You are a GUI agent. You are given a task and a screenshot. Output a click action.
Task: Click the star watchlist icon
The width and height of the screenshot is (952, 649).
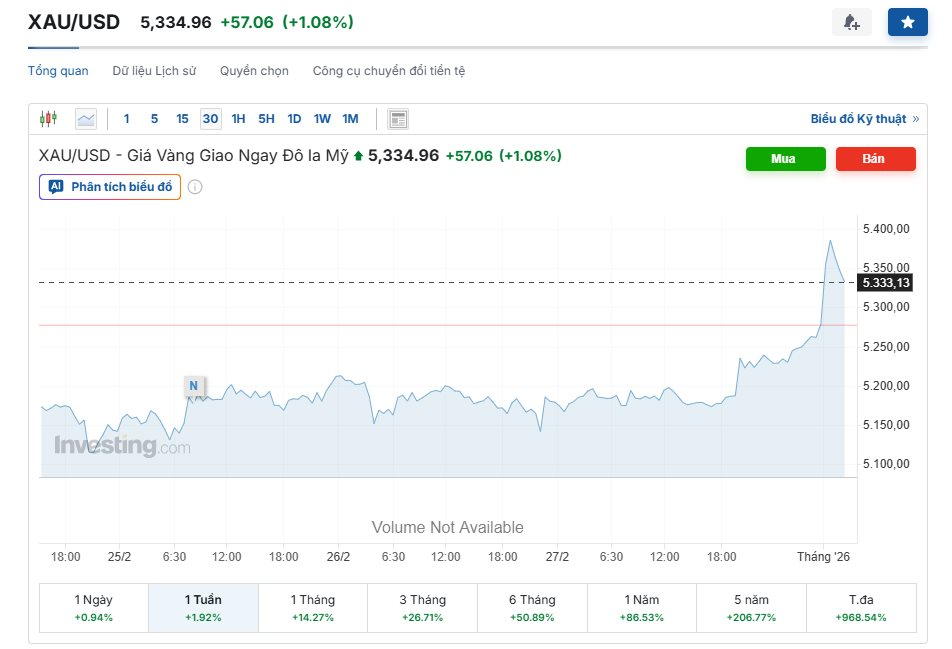tap(907, 22)
